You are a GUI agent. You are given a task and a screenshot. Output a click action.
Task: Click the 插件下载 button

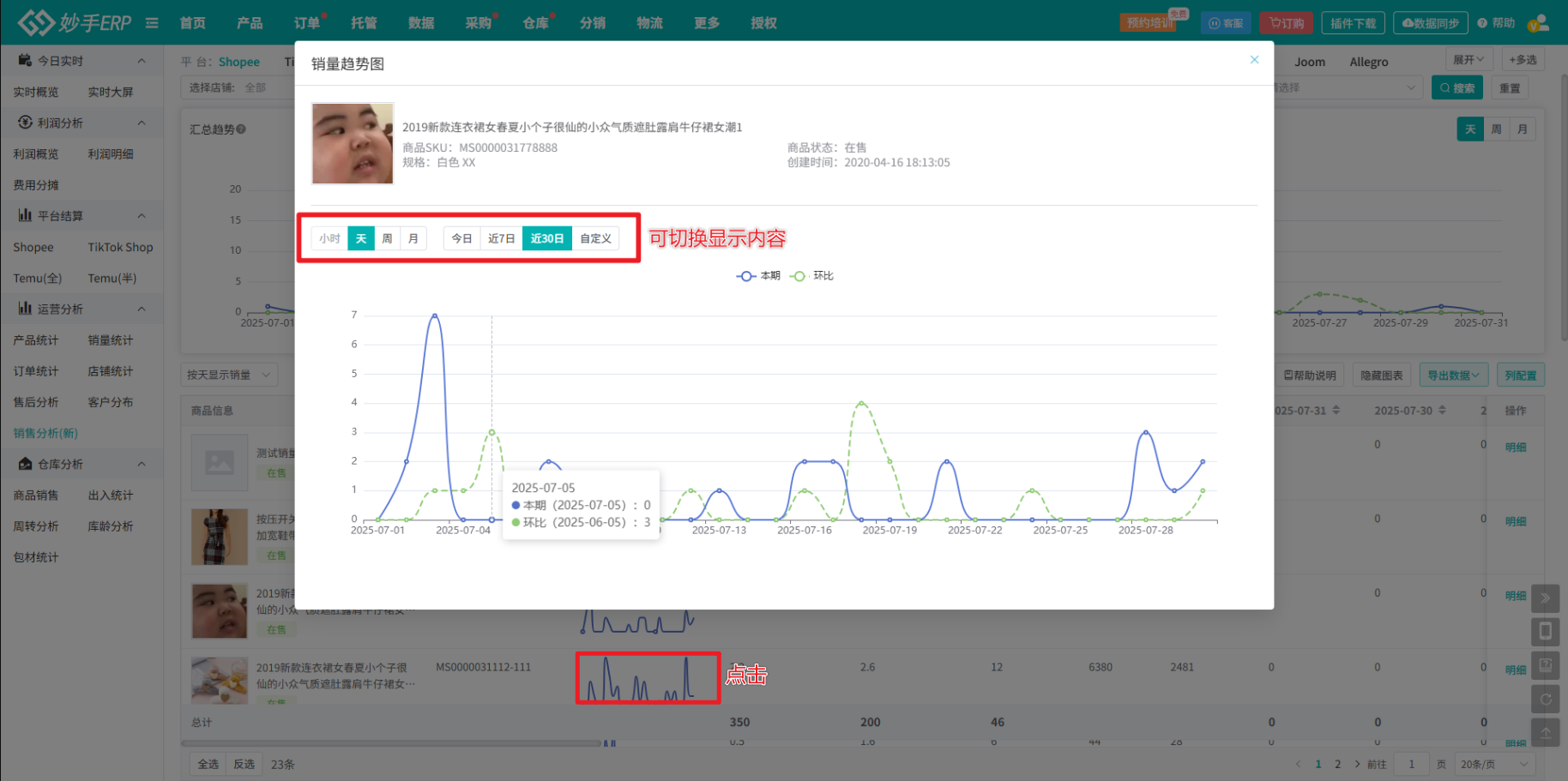click(x=1354, y=23)
